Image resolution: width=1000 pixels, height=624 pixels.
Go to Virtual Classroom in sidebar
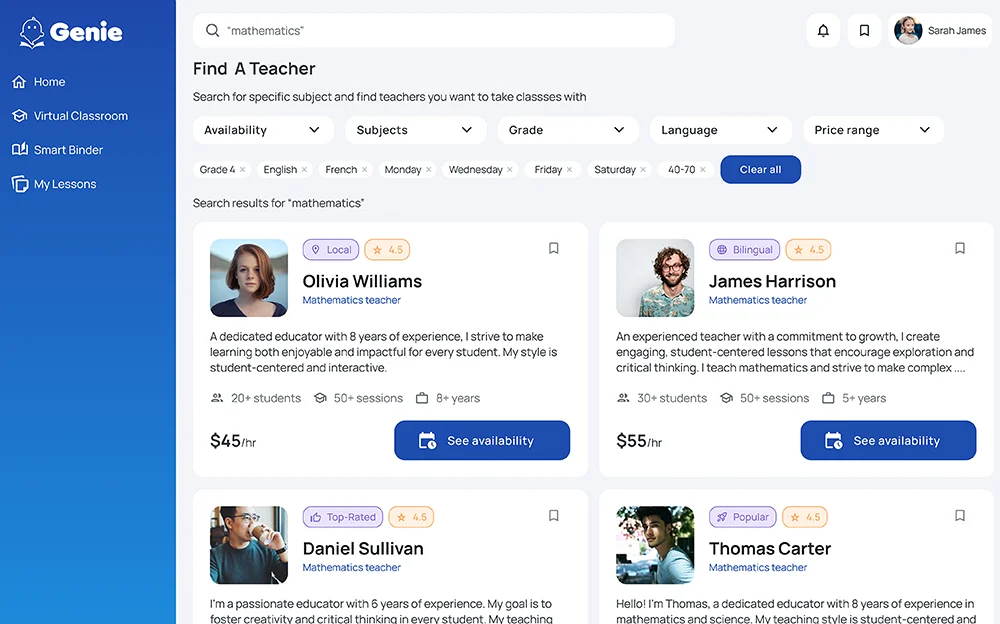pos(80,116)
